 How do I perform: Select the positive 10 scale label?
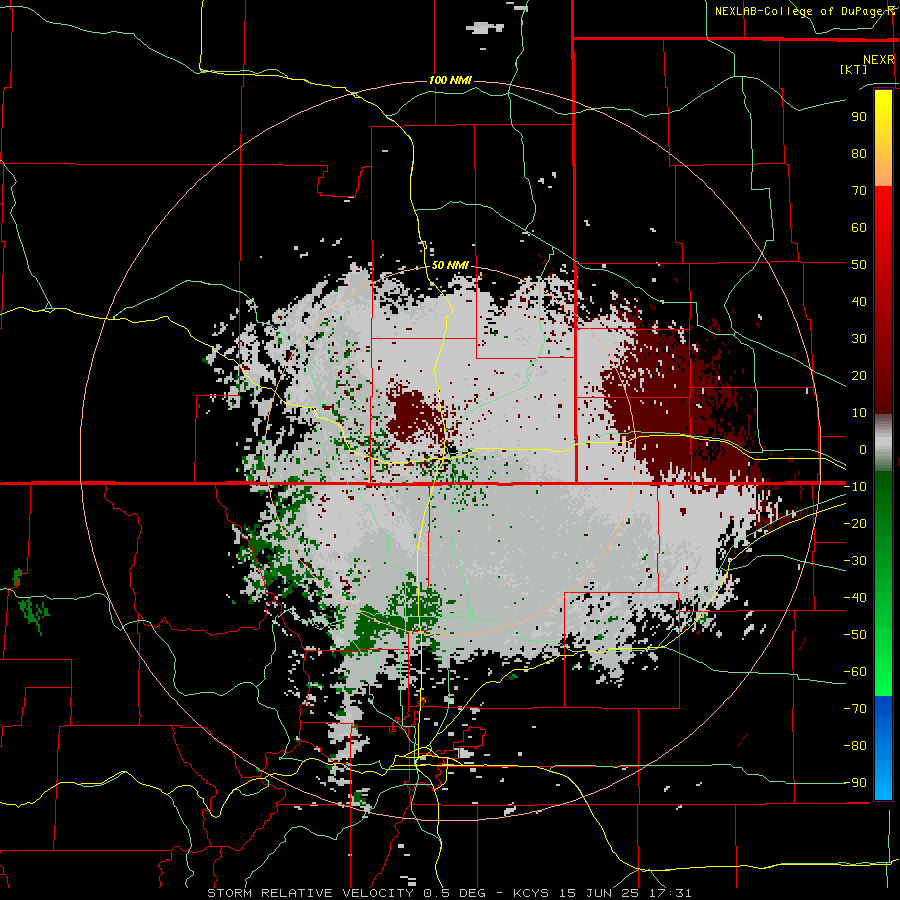[859, 413]
